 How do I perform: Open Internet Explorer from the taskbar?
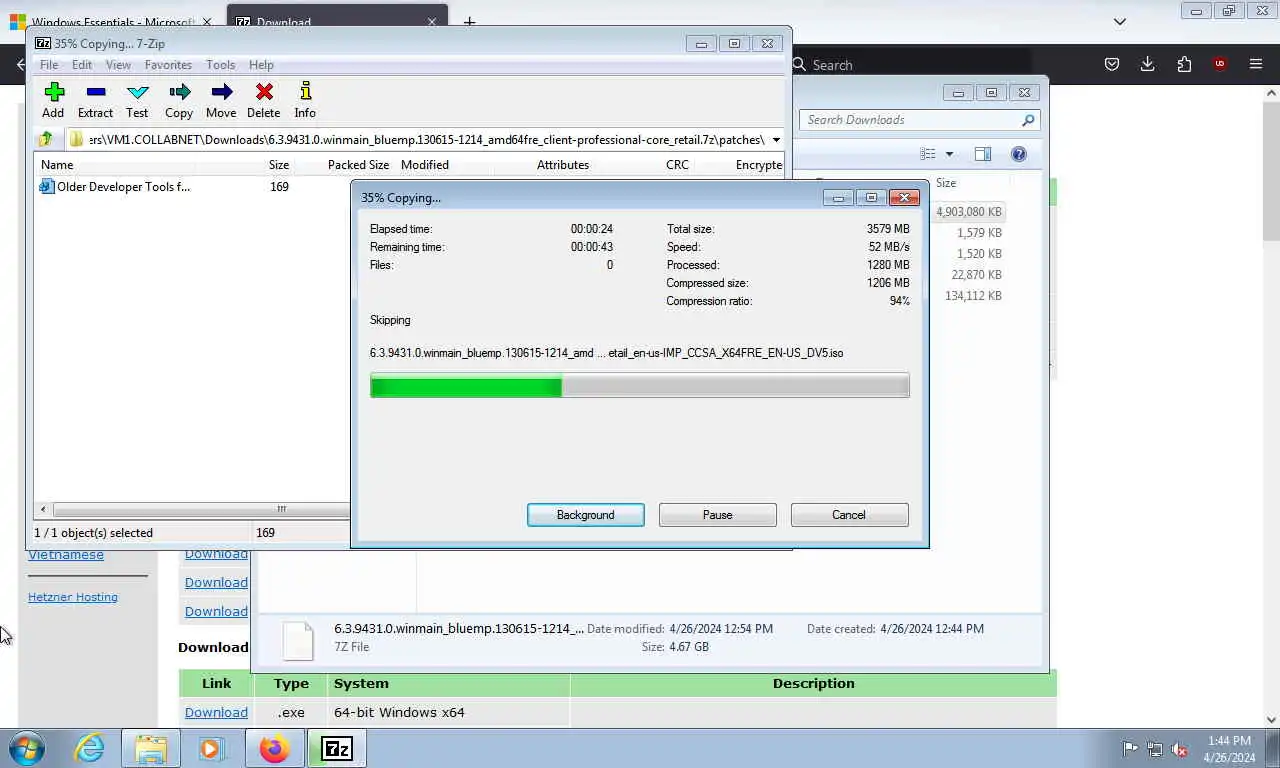click(x=89, y=748)
